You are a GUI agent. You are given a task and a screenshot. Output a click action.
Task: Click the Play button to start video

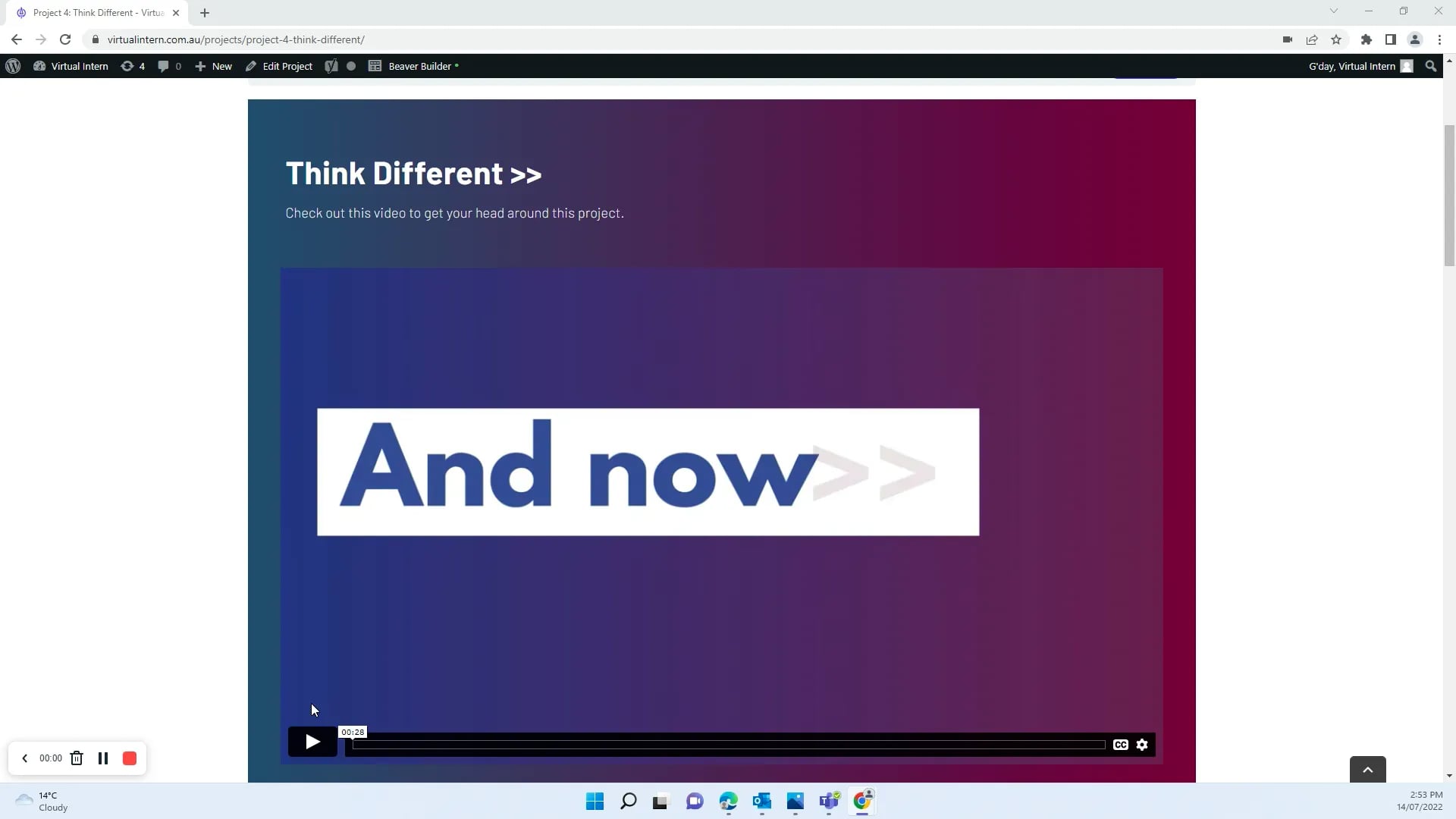[x=312, y=743]
